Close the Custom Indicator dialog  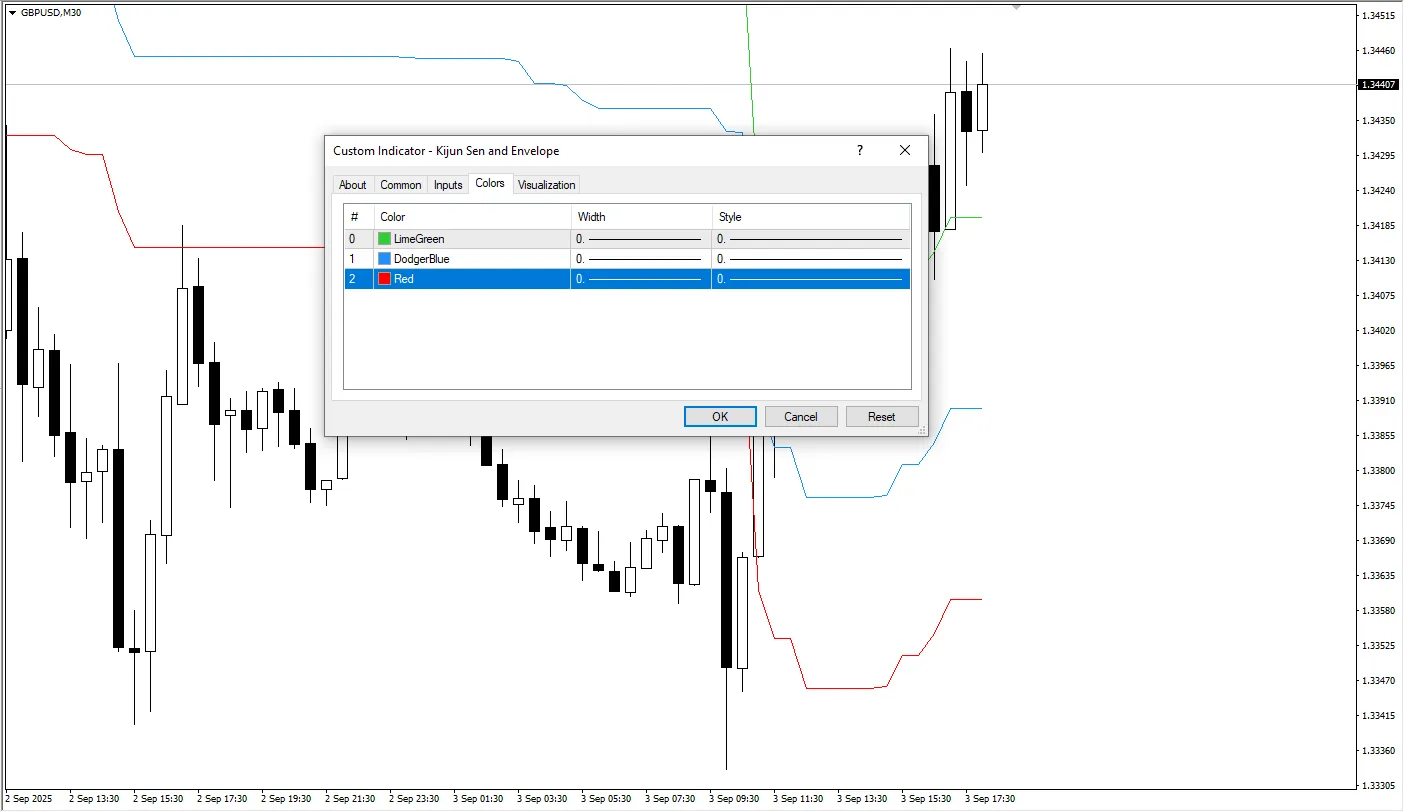[x=905, y=150]
